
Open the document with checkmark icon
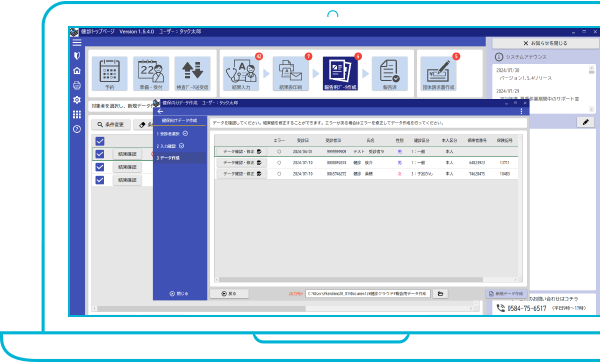coord(390,73)
